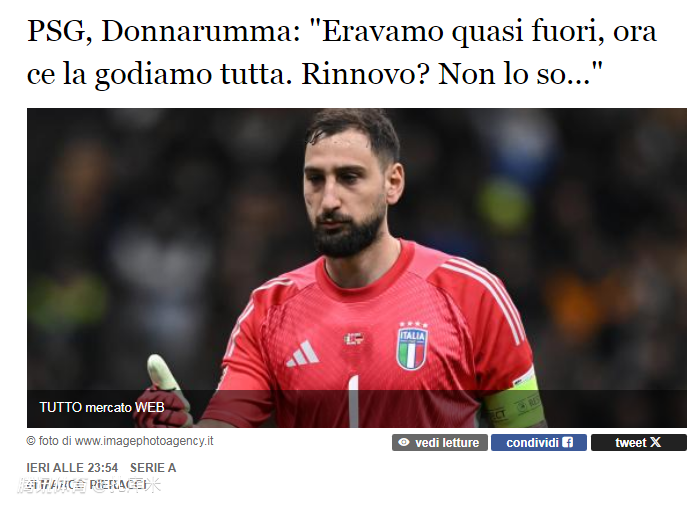The height and width of the screenshot is (509, 691).
Task: Click the X logo on tweet button
Action: tap(655, 442)
